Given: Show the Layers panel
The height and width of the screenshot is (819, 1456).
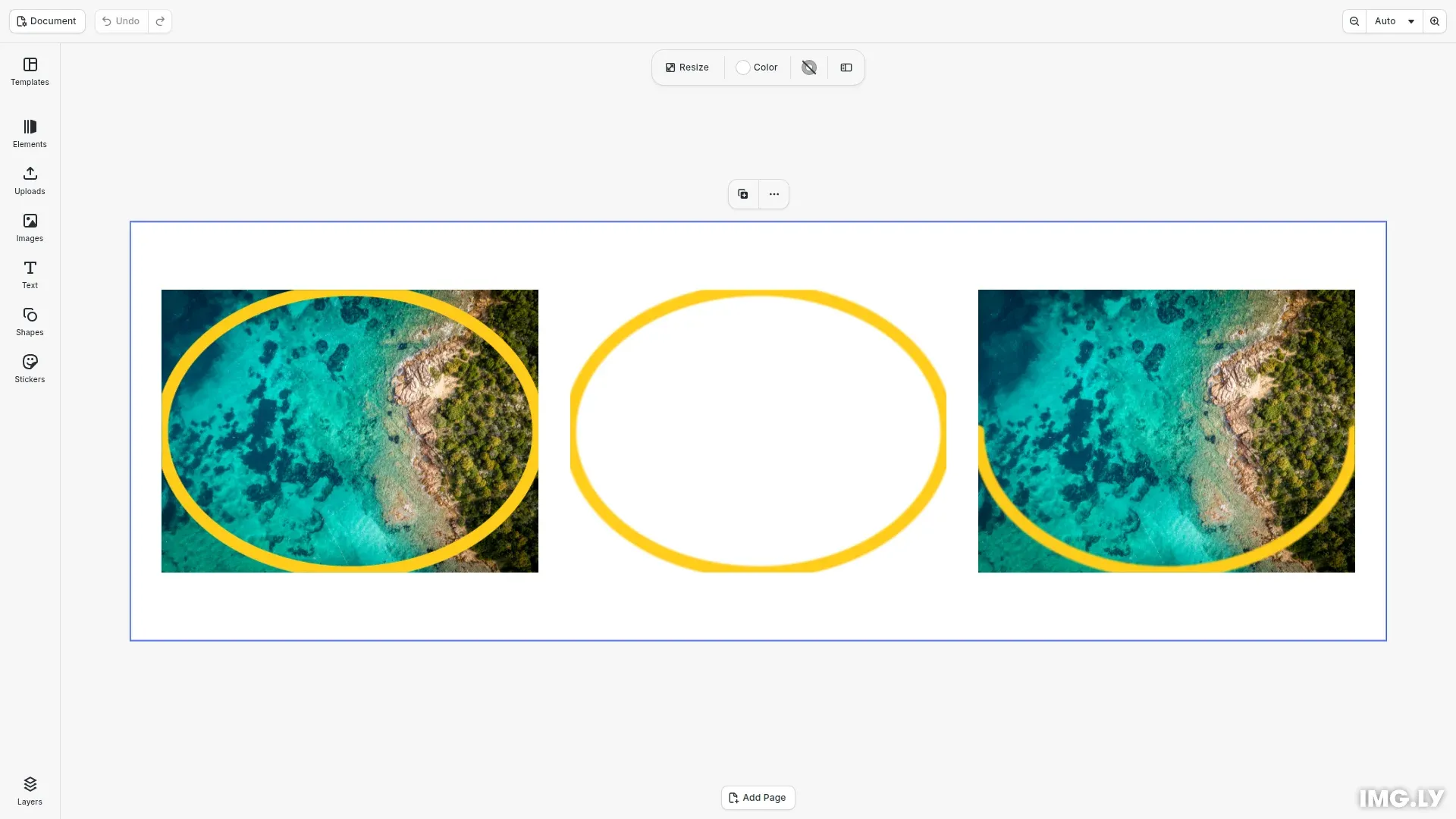Looking at the screenshot, I should coord(30,791).
